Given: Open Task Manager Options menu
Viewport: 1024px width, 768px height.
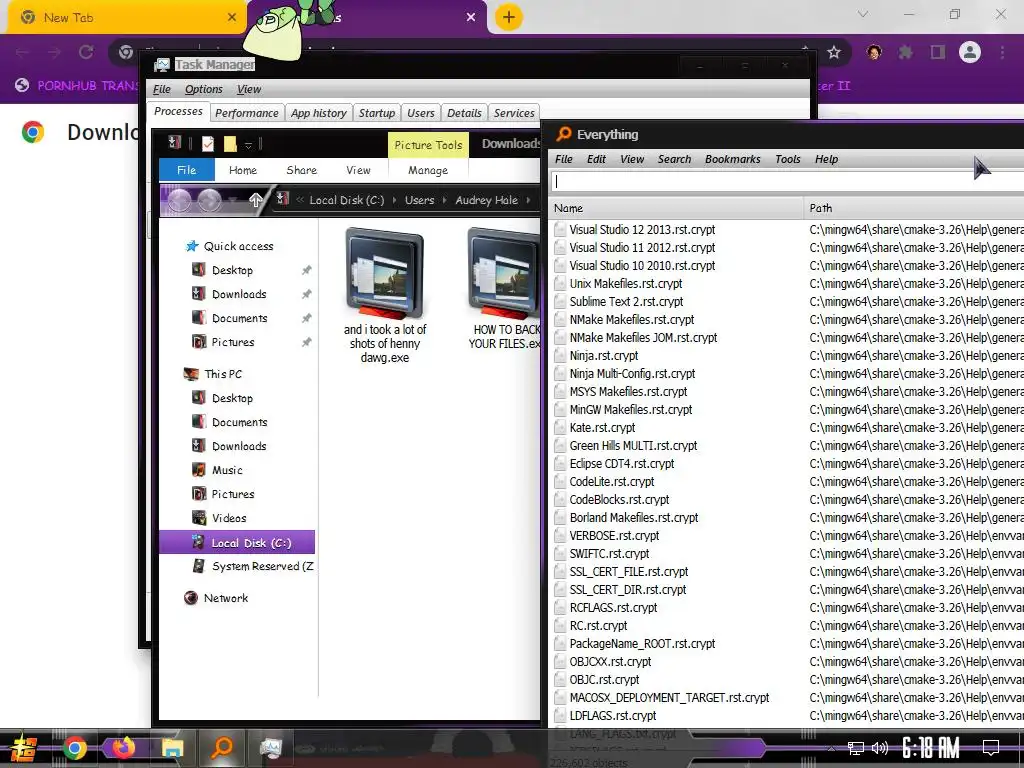Looking at the screenshot, I should [203, 89].
